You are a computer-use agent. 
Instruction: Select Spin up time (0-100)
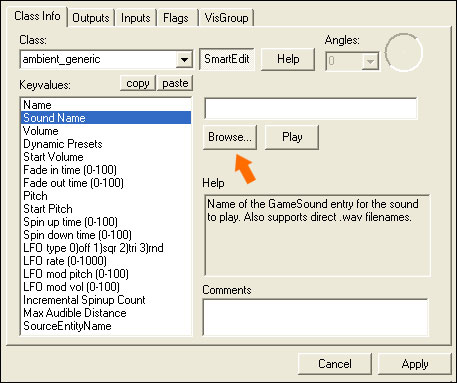pos(106,222)
